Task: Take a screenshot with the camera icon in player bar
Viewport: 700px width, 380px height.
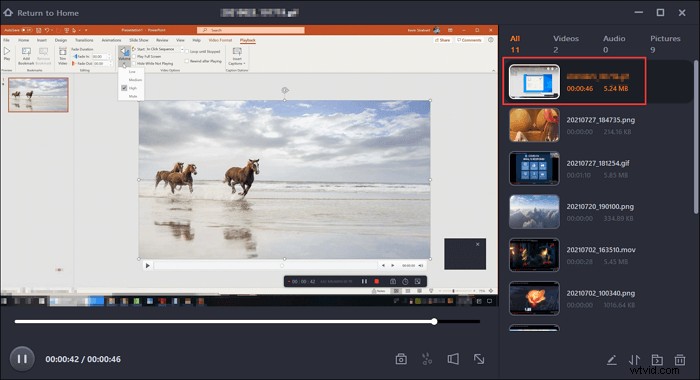Action: click(401, 359)
